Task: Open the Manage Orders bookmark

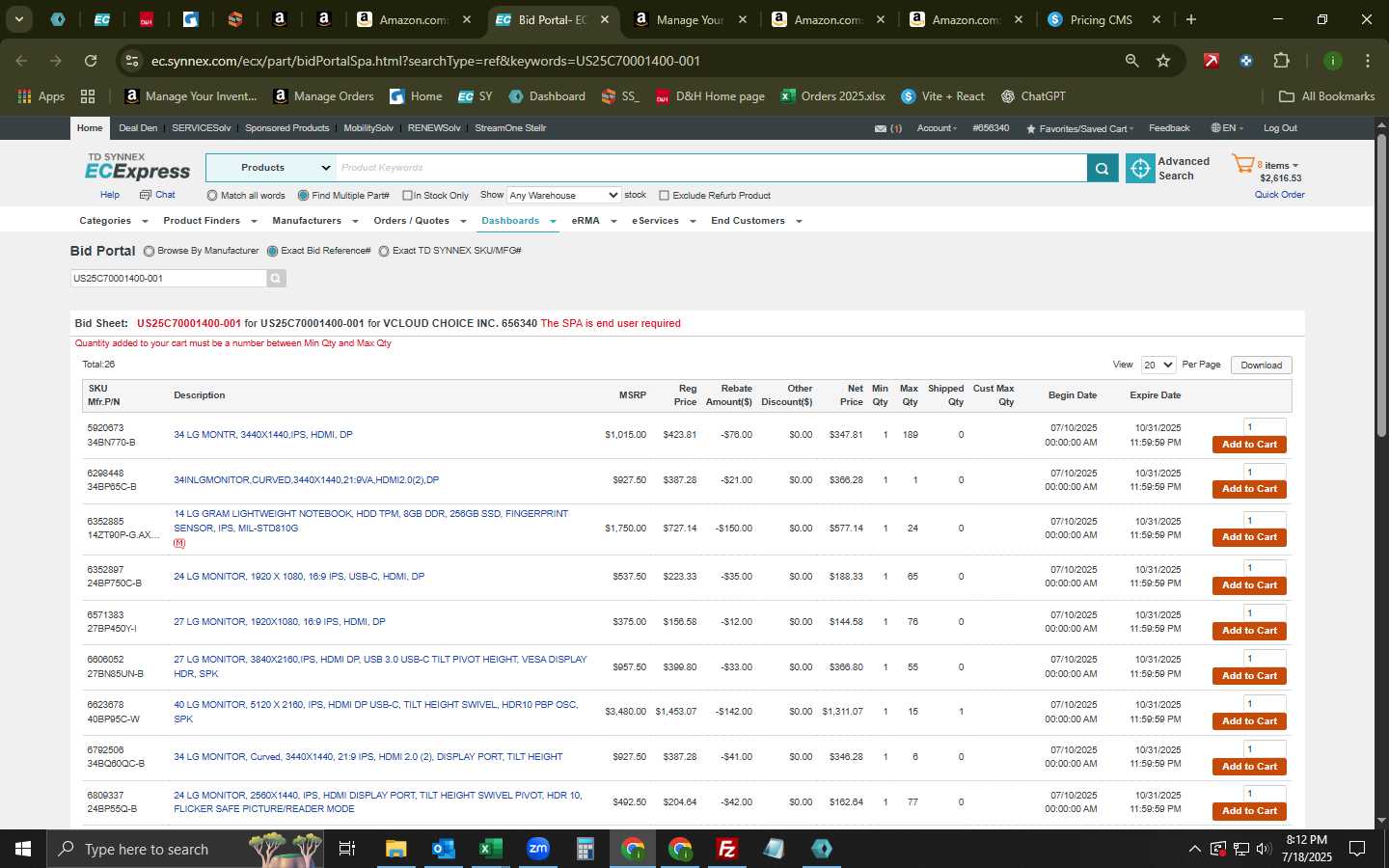Action: pos(323,96)
